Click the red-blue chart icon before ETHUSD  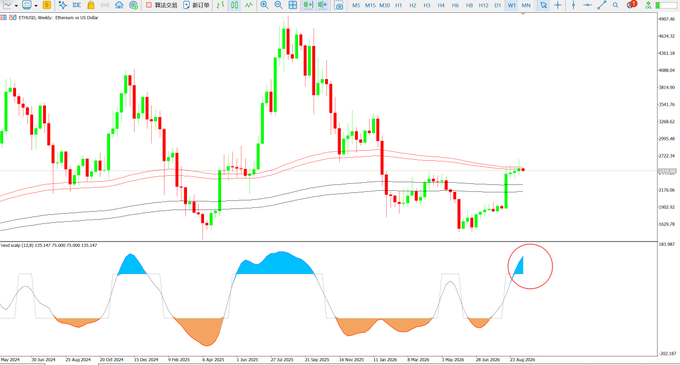[13, 17]
